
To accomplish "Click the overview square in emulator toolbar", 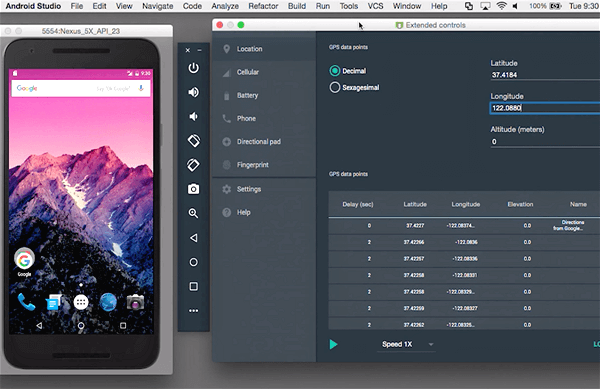I will (x=194, y=286).
